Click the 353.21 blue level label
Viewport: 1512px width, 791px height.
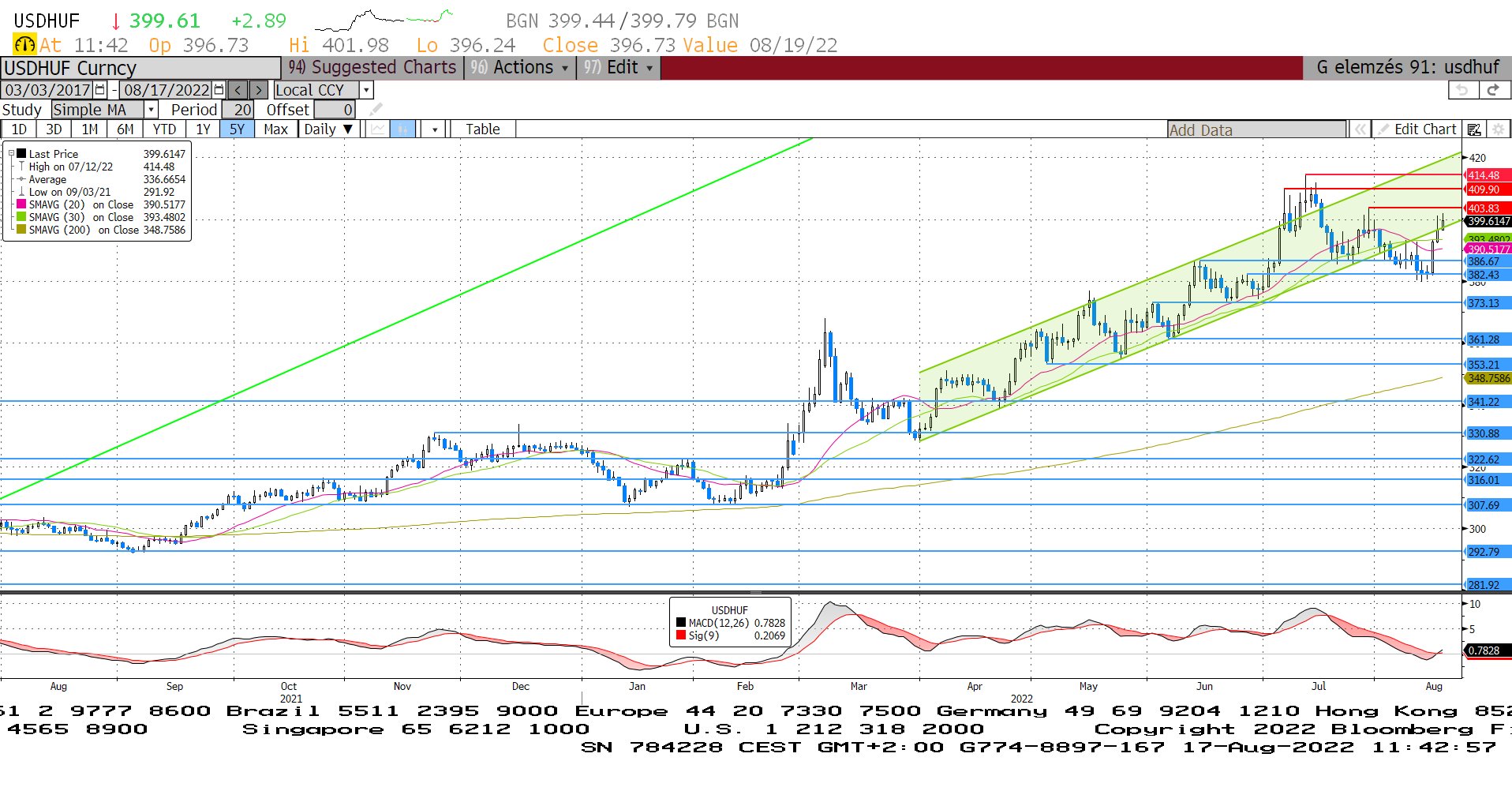tap(1488, 365)
